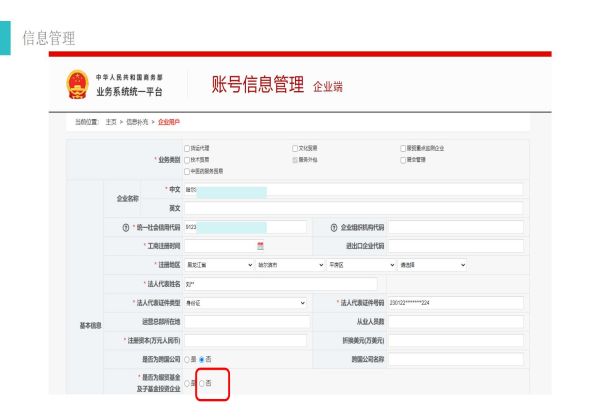The height and width of the screenshot is (420, 600).
Task: Choose 否 for 是否为股权基金 option
Action: pyautogui.click(x=202, y=383)
